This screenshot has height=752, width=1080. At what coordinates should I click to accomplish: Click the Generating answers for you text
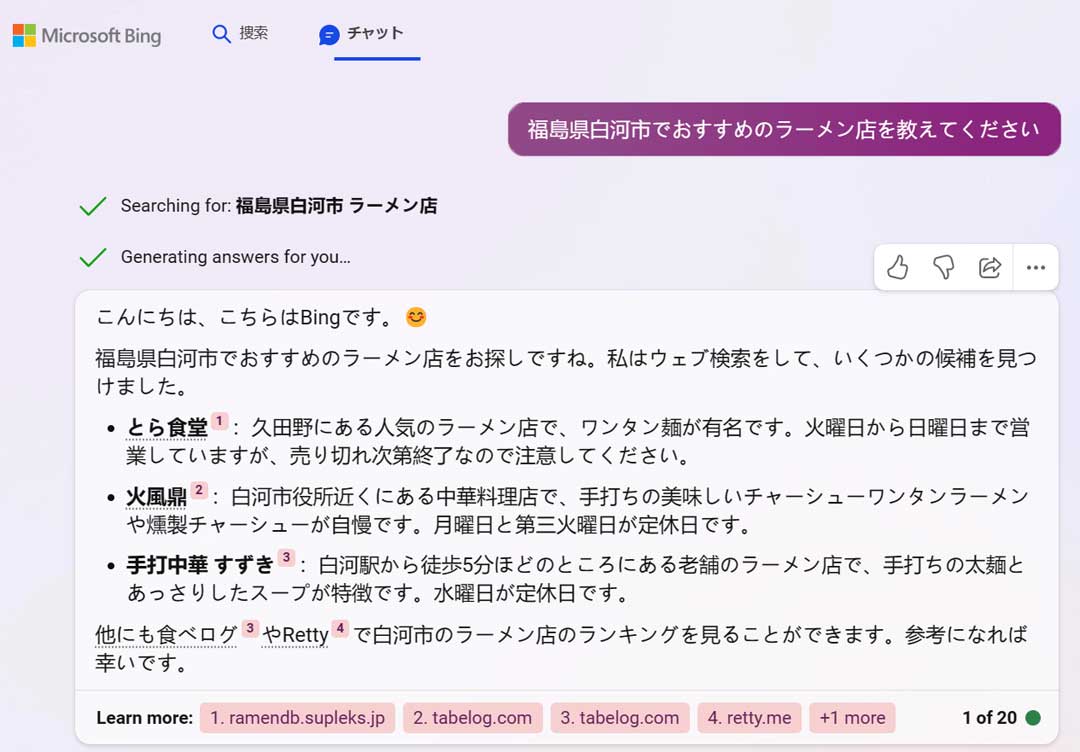coord(236,257)
